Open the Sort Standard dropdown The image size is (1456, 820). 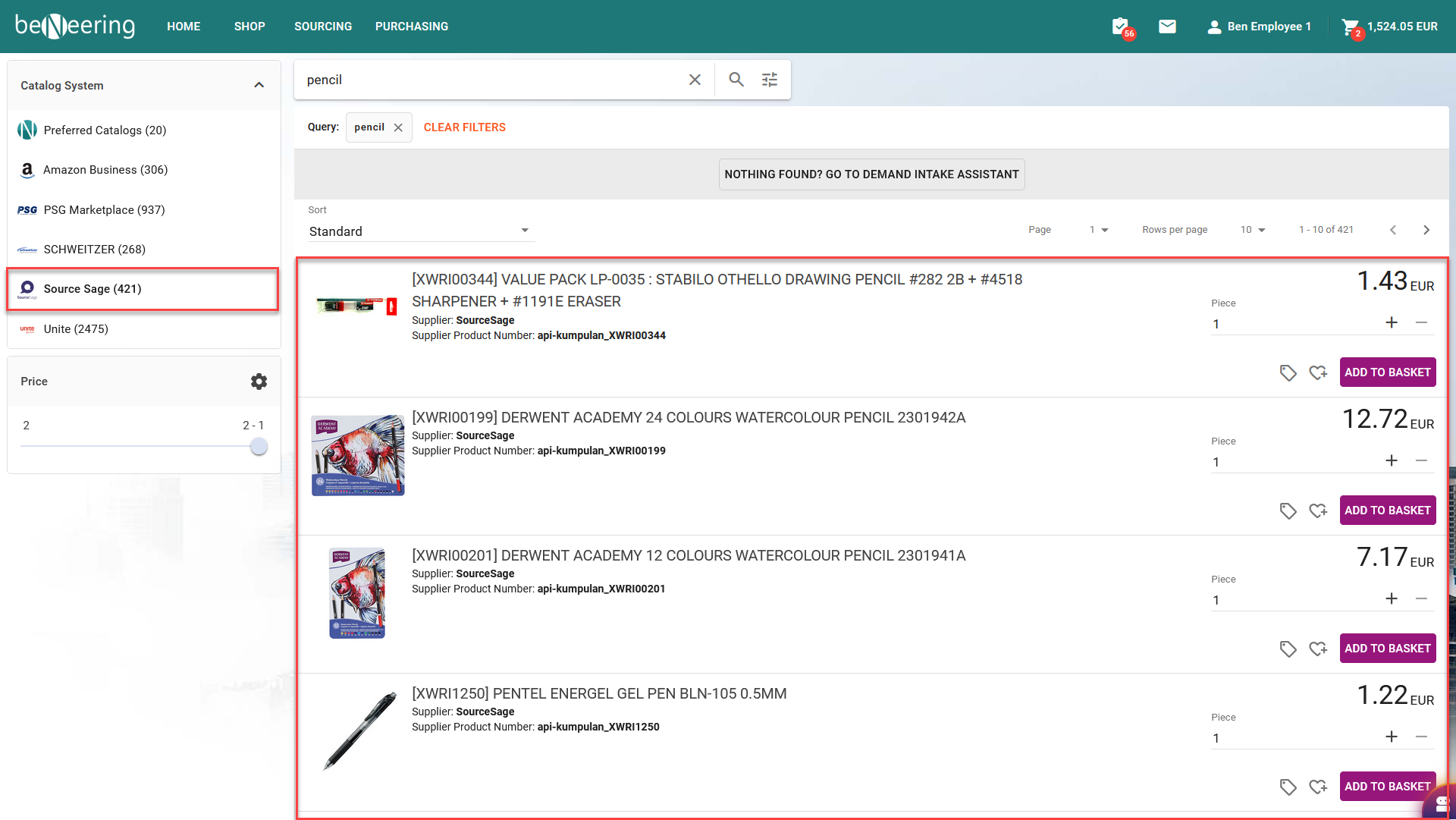(419, 231)
